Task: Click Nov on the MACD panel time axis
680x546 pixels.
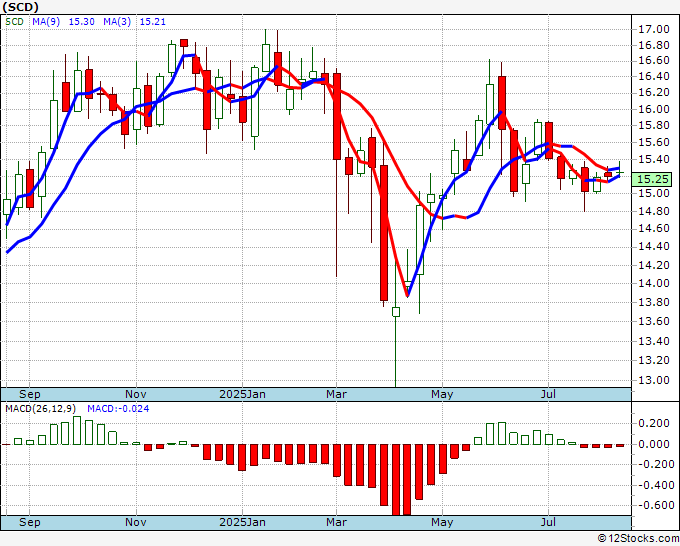Action: pyautogui.click(x=136, y=522)
